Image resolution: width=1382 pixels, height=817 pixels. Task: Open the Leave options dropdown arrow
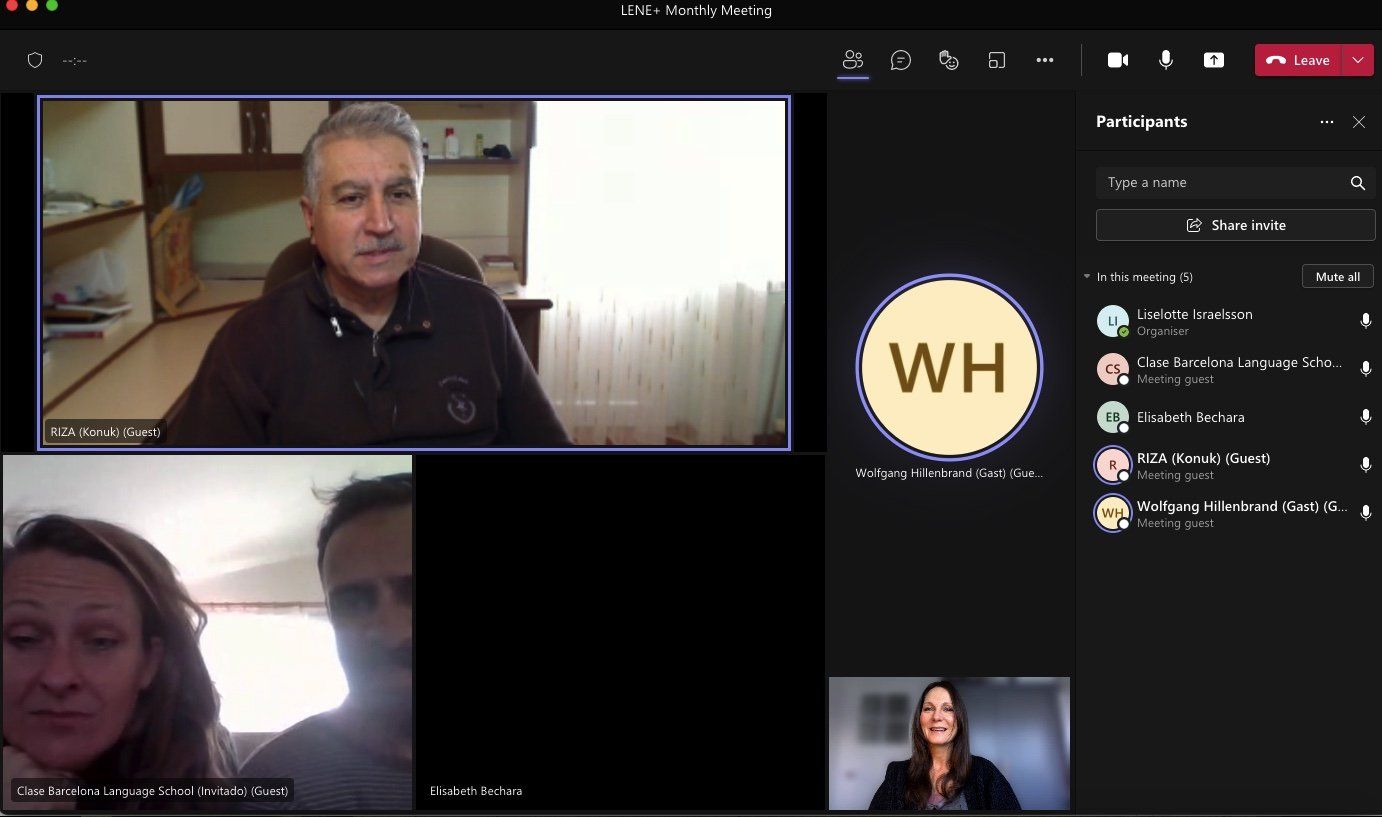click(x=1357, y=60)
